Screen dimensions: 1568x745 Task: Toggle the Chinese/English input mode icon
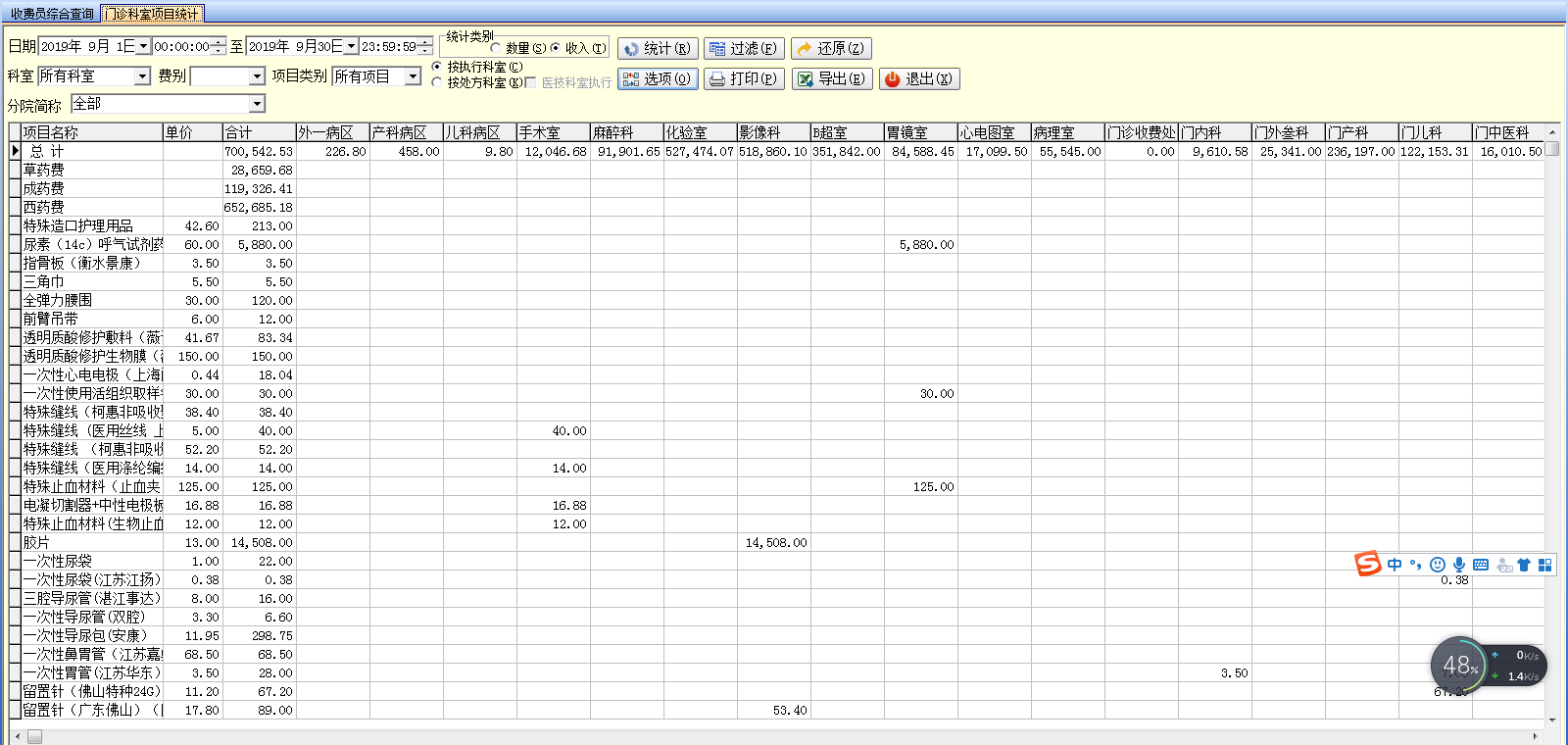[x=1395, y=565]
